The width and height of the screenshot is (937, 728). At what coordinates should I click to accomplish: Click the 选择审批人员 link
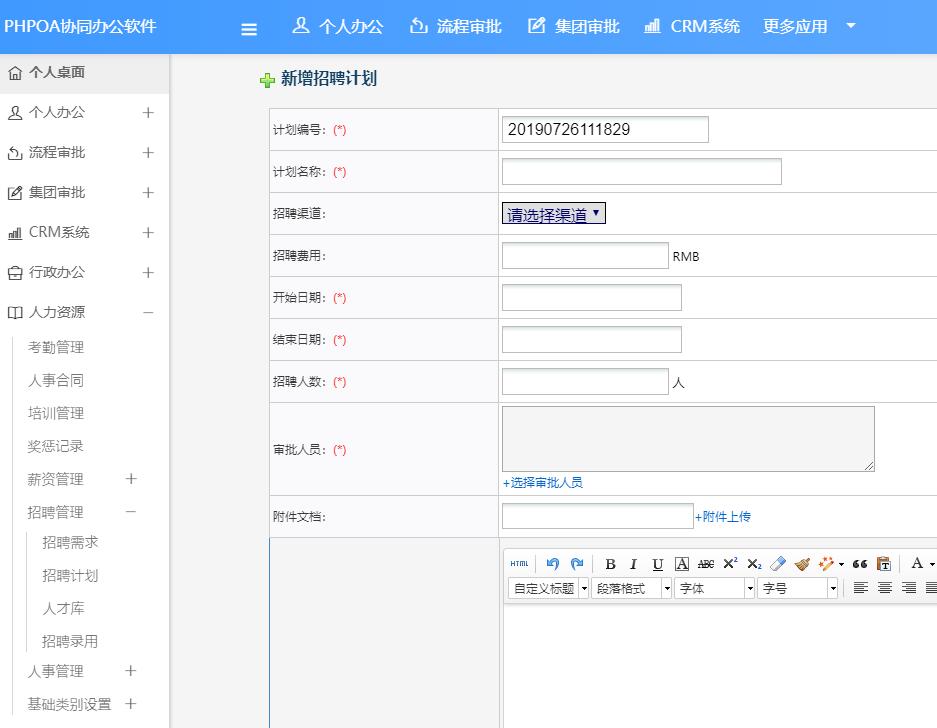pos(546,482)
